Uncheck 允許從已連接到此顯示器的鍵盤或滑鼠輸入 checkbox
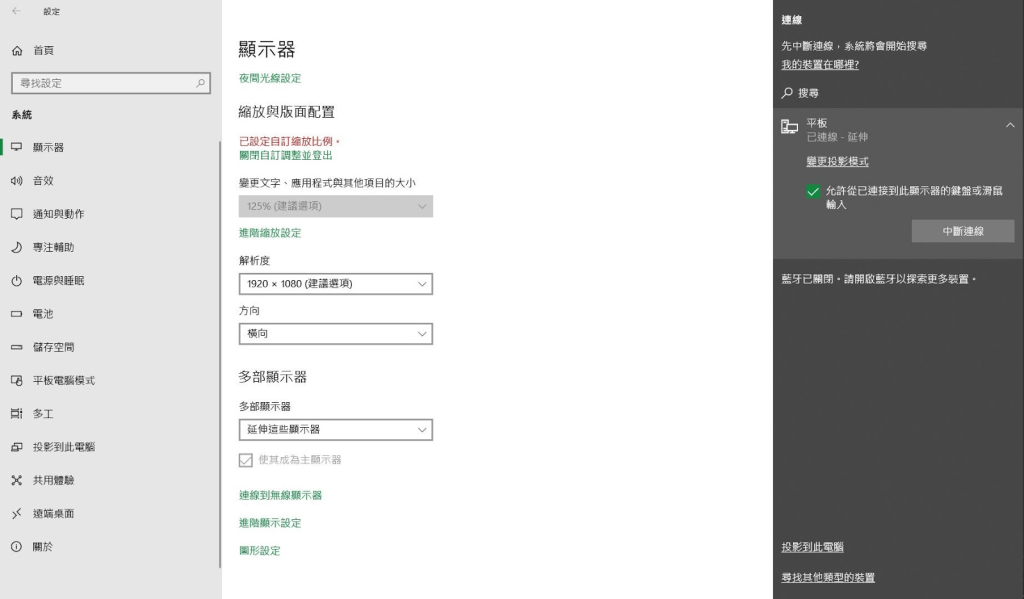This screenshot has width=1024, height=599. click(813, 192)
